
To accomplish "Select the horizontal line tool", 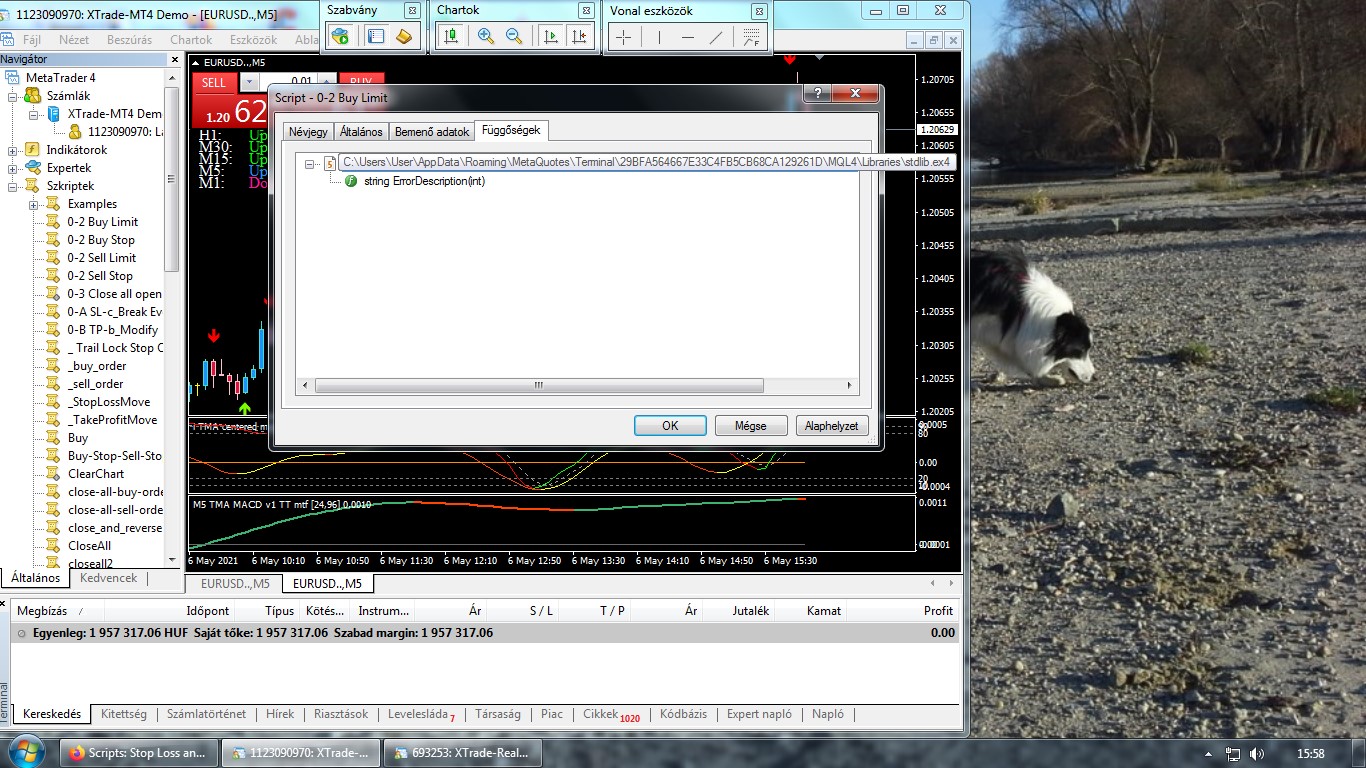I will [688, 36].
